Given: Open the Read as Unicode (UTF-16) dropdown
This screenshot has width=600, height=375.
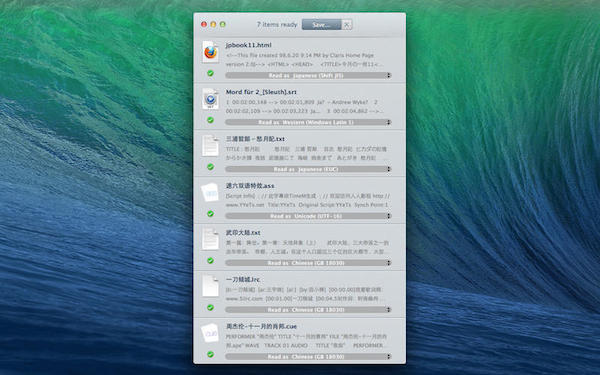Looking at the screenshot, I should (308, 216).
